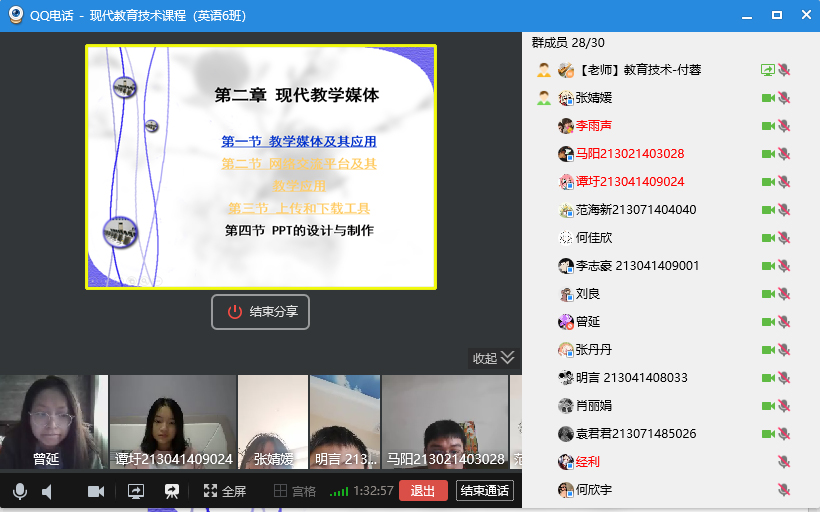Click the speaker volume icon
Screen dimensions: 820x512
click(47, 491)
